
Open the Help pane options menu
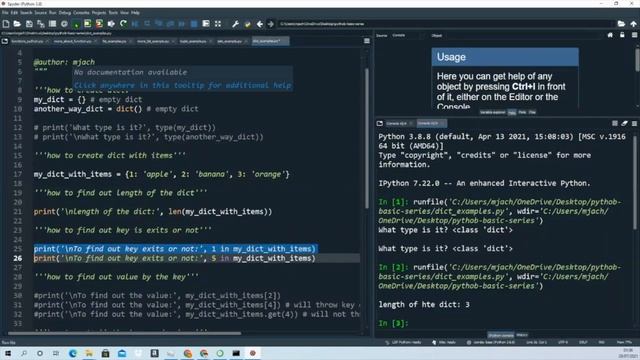634,36
